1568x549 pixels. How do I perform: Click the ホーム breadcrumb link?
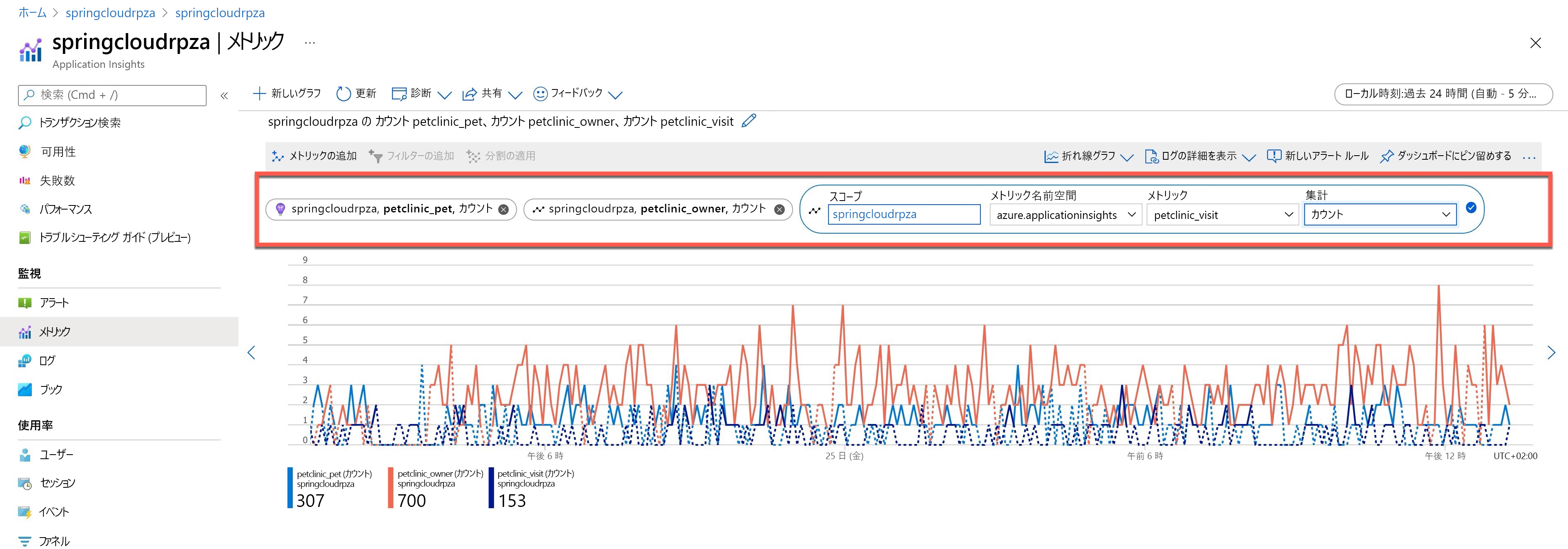(32, 13)
